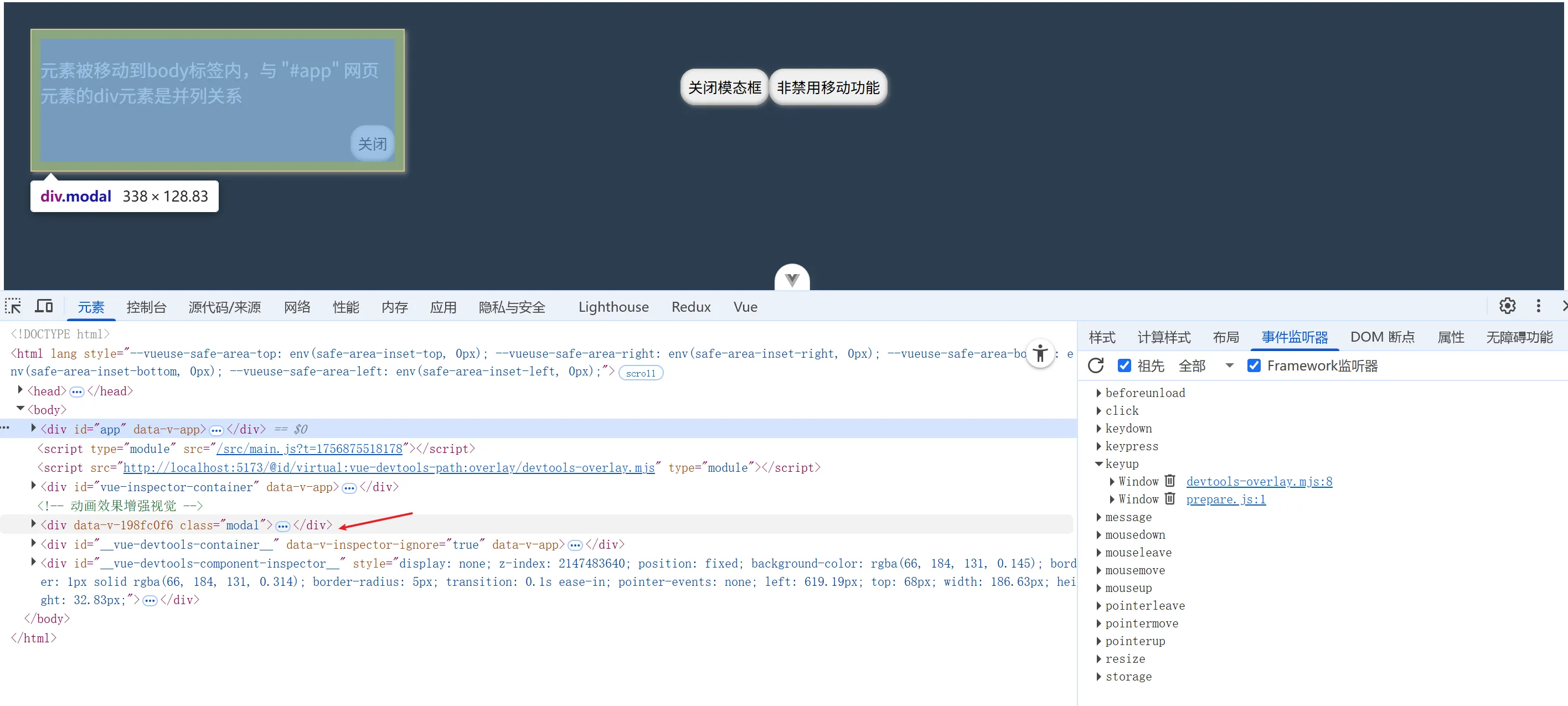Open the 全部 listener filter dropdown
Image resolution: width=1568 pixels, height=706 pixels.
pyautogui.click(x=1205, y=366)
